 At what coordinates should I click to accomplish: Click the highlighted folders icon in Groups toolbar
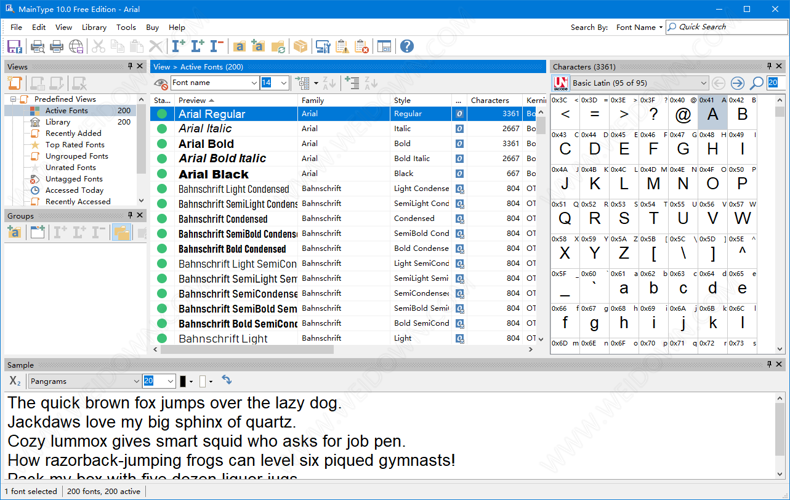click(121, 232)
